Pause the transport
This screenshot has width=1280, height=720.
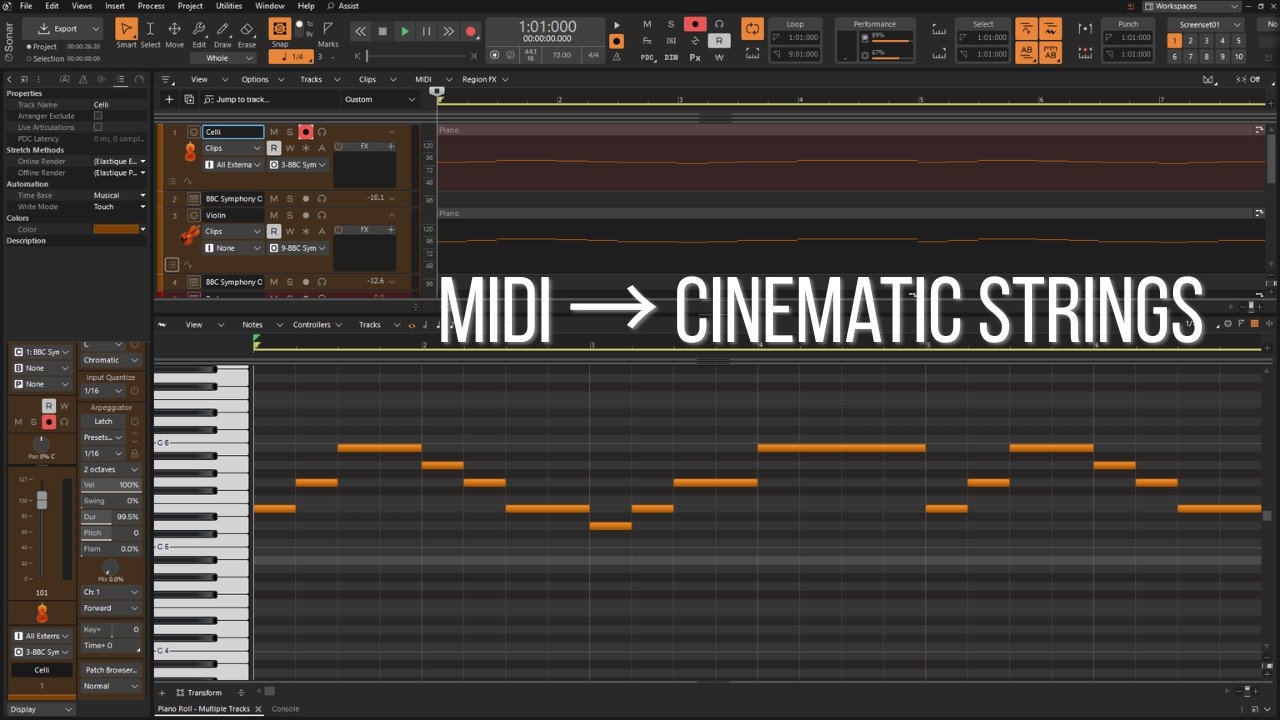coord(426,32)
